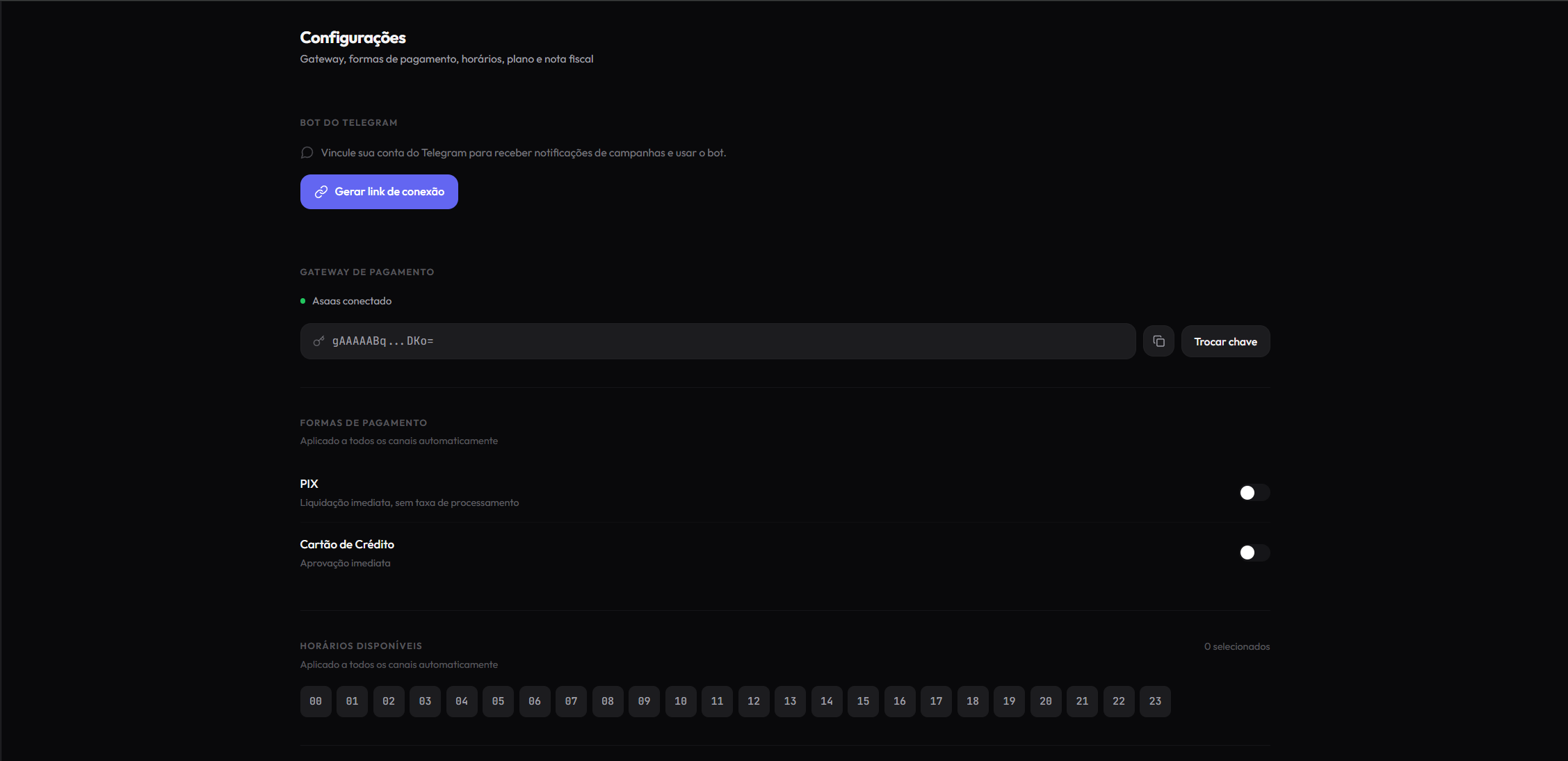
Task: Click the chat bubble icon beside Telegram text
Action: point(307,153)
